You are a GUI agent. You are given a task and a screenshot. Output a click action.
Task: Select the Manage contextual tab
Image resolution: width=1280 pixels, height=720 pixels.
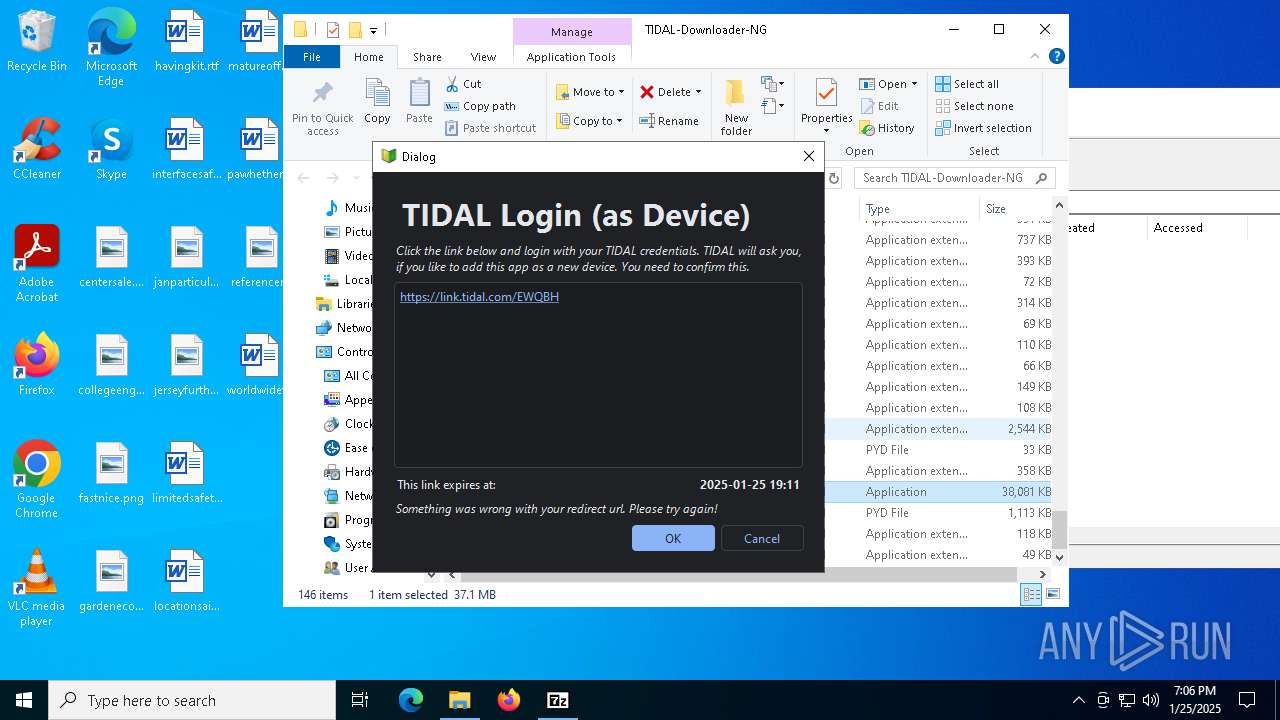pyautogui.click(x=572, y=32)
